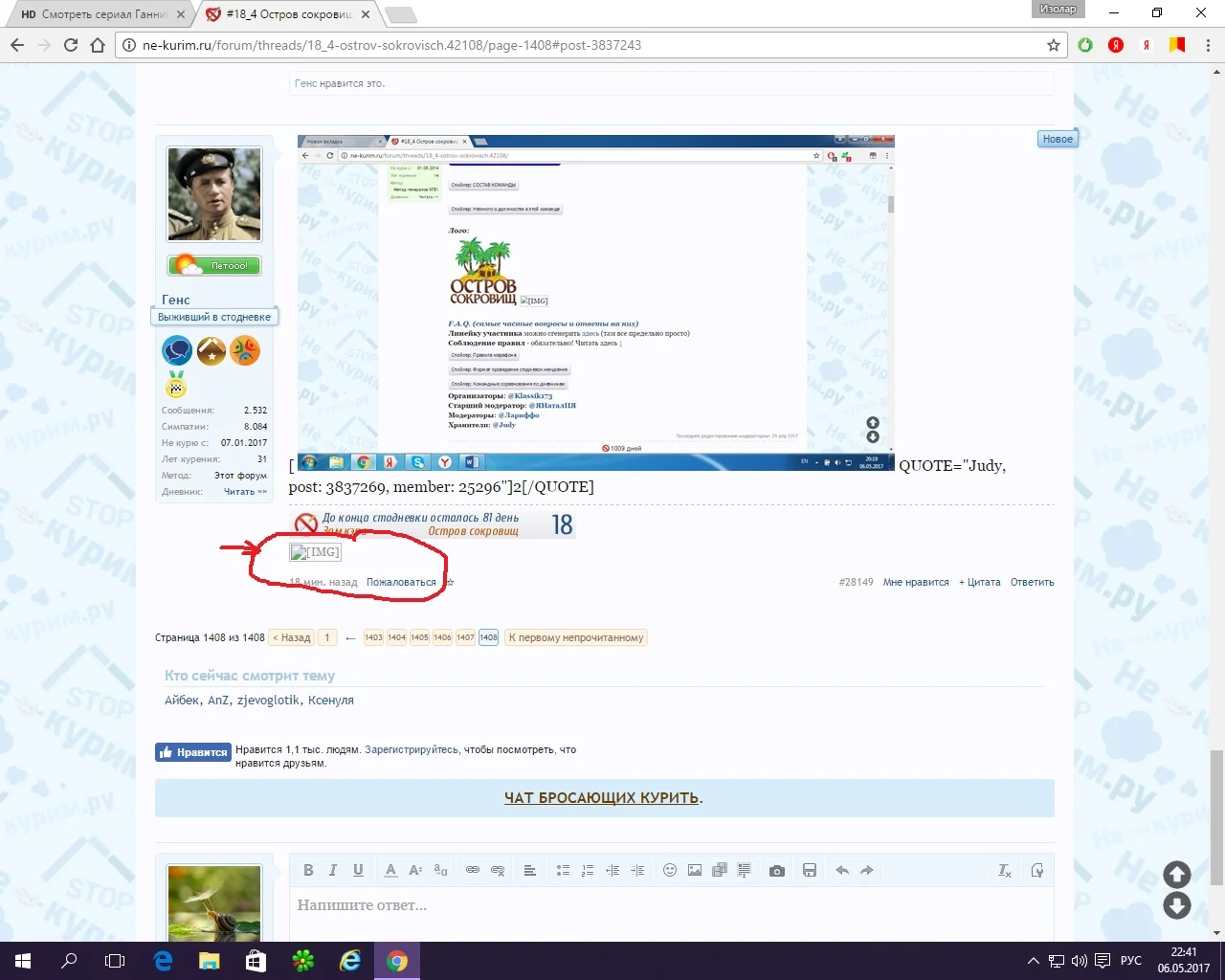Save a draft using the floppy disk icon
This screenshot has height=980, width=1225.
coord(809,870)
